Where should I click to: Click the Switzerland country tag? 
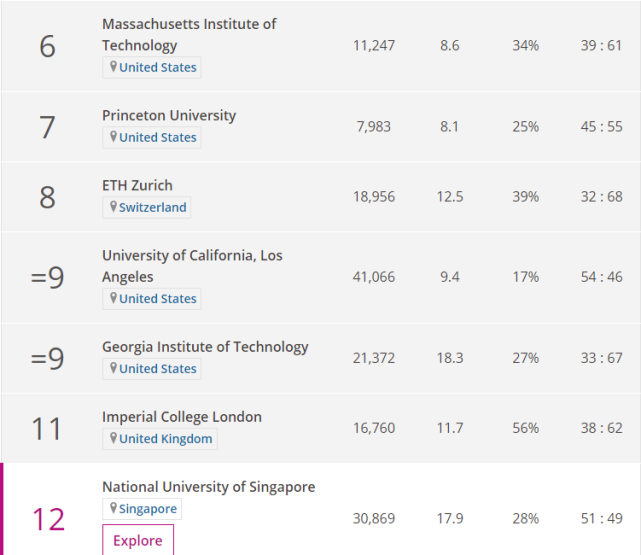[x=152, y=207]
